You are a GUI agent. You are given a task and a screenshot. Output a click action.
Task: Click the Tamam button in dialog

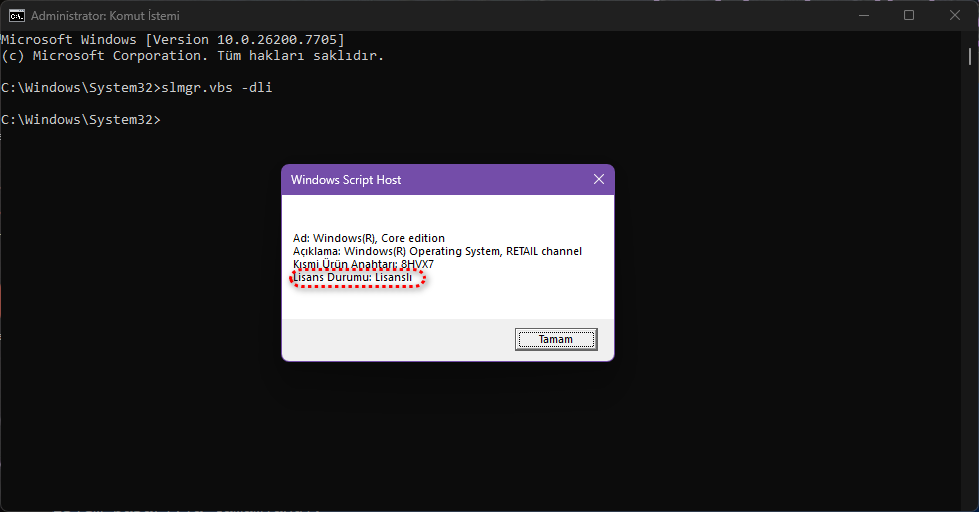[556, 339]
